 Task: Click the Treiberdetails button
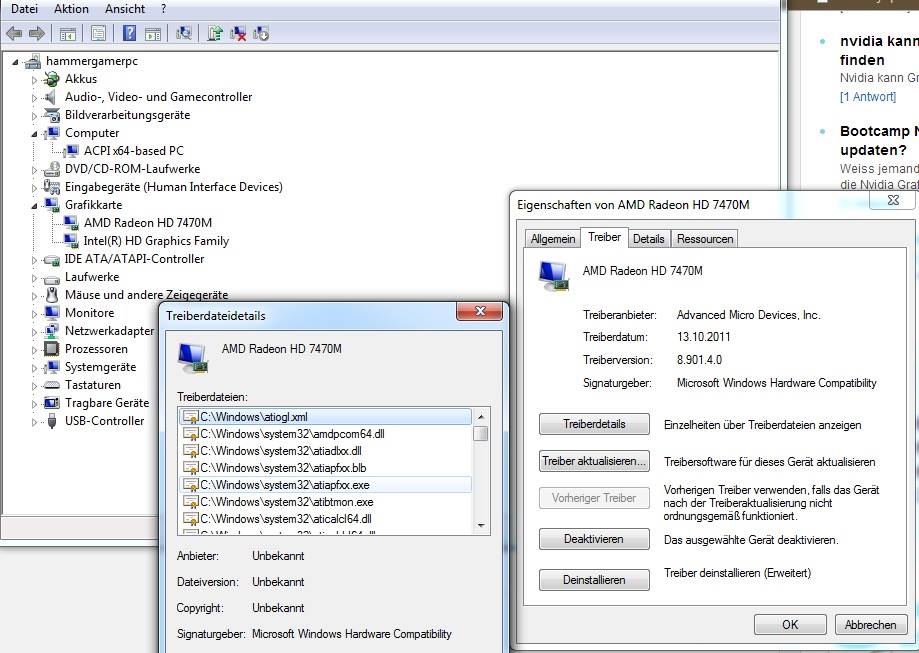pyautogui.click(x=594, y=424)
